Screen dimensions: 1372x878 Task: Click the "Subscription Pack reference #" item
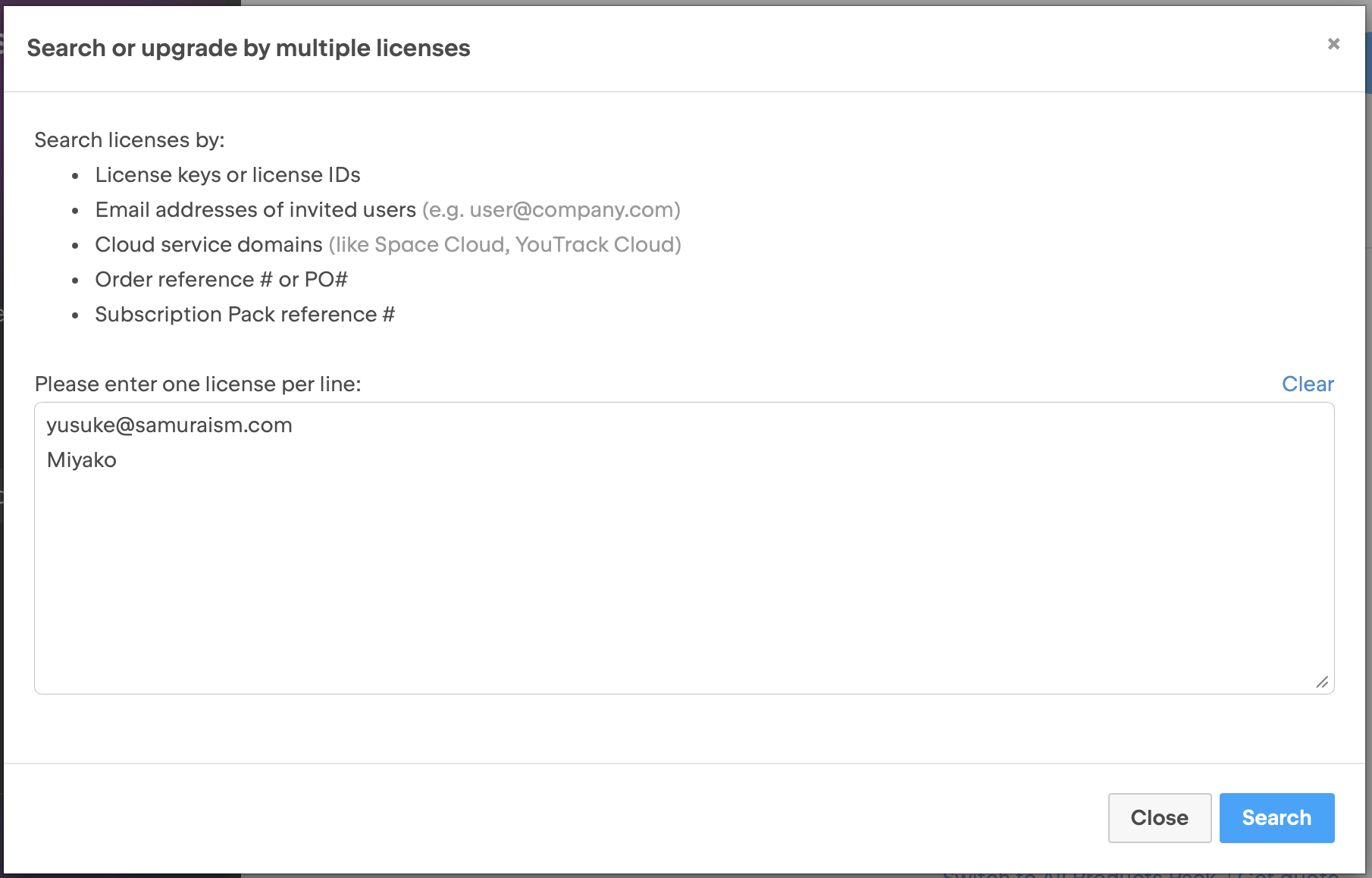(x=244, y=315)
